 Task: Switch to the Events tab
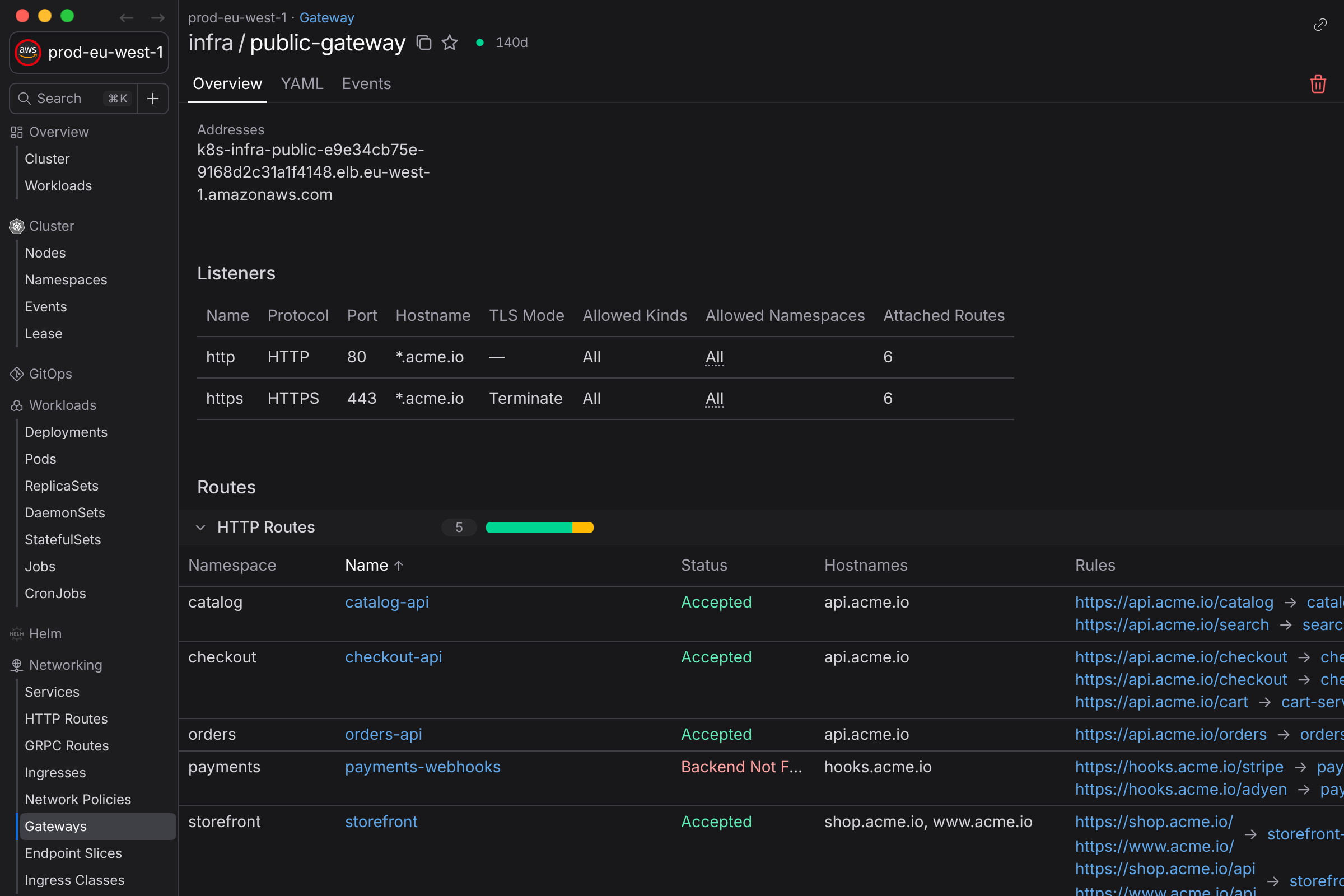click(366, 84)
